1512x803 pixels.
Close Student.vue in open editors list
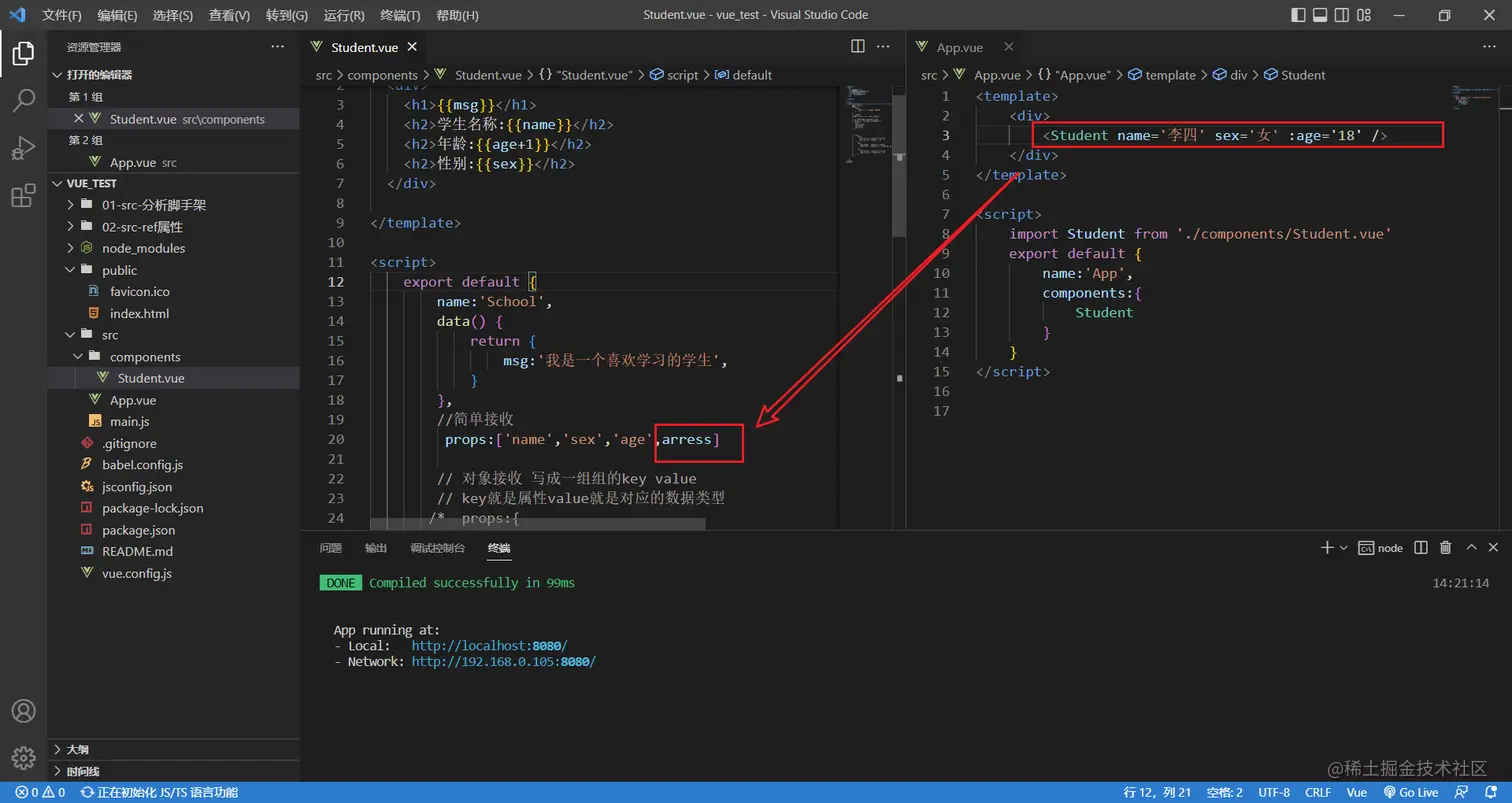pos(79,119)
